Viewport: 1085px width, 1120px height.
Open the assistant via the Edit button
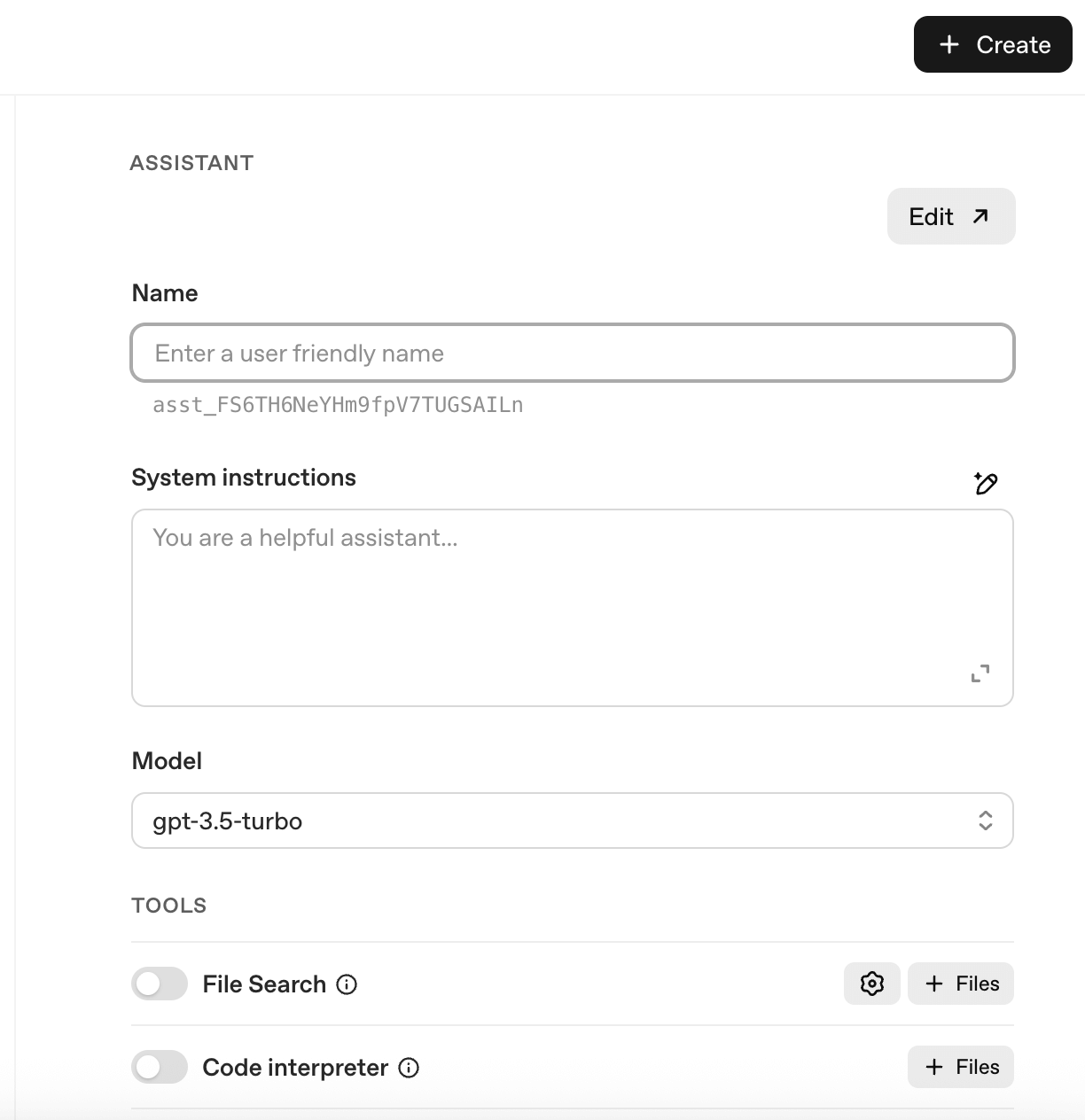[x=950, y=216]
